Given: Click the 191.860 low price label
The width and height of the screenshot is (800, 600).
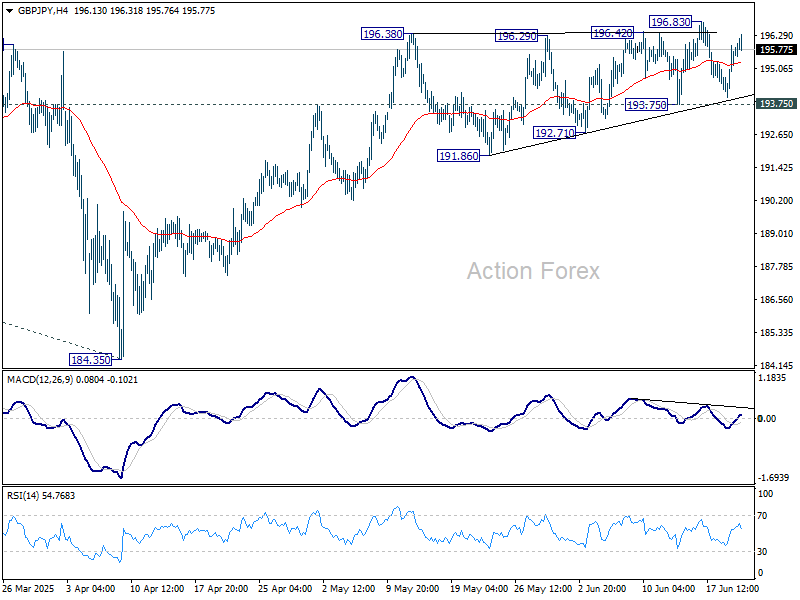Looking at the screenshot, I should [459, 156].
